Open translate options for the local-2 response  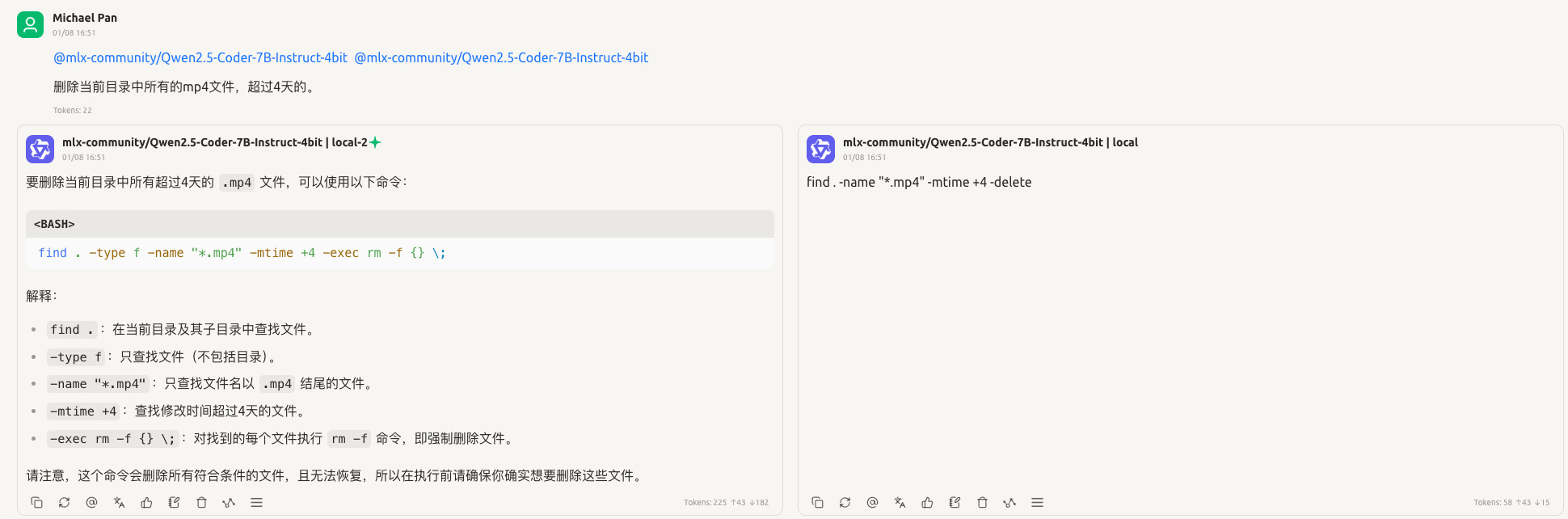(x=119, y=502)
